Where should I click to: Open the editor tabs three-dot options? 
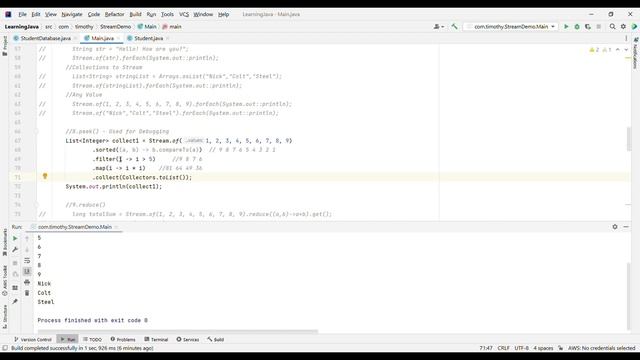(626, 38)
